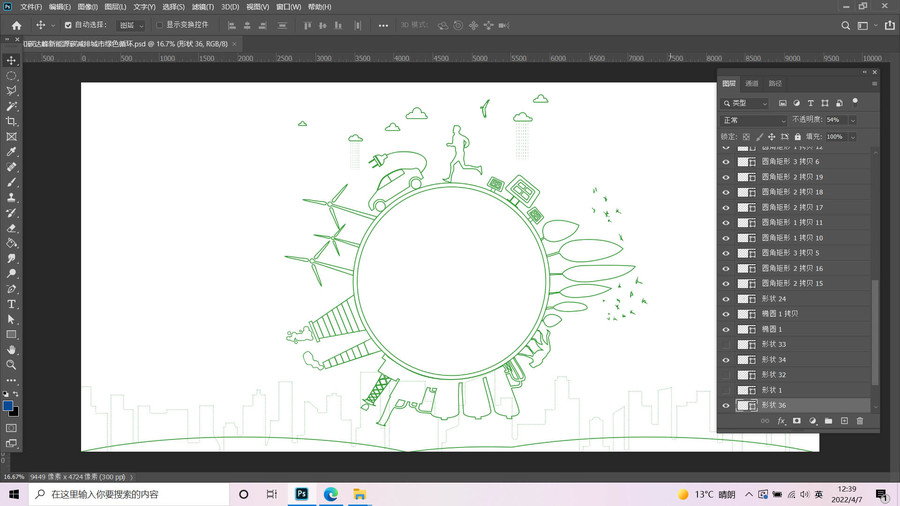Select the Zoom tool
The image size is (900, 506).
click(11, 364)
